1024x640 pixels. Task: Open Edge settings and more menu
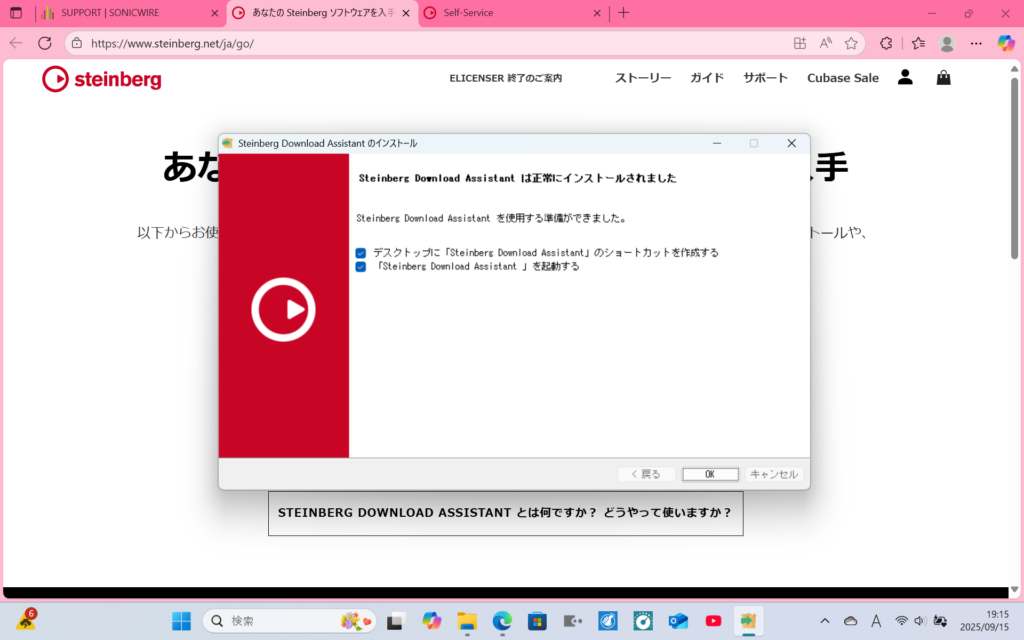976,43
